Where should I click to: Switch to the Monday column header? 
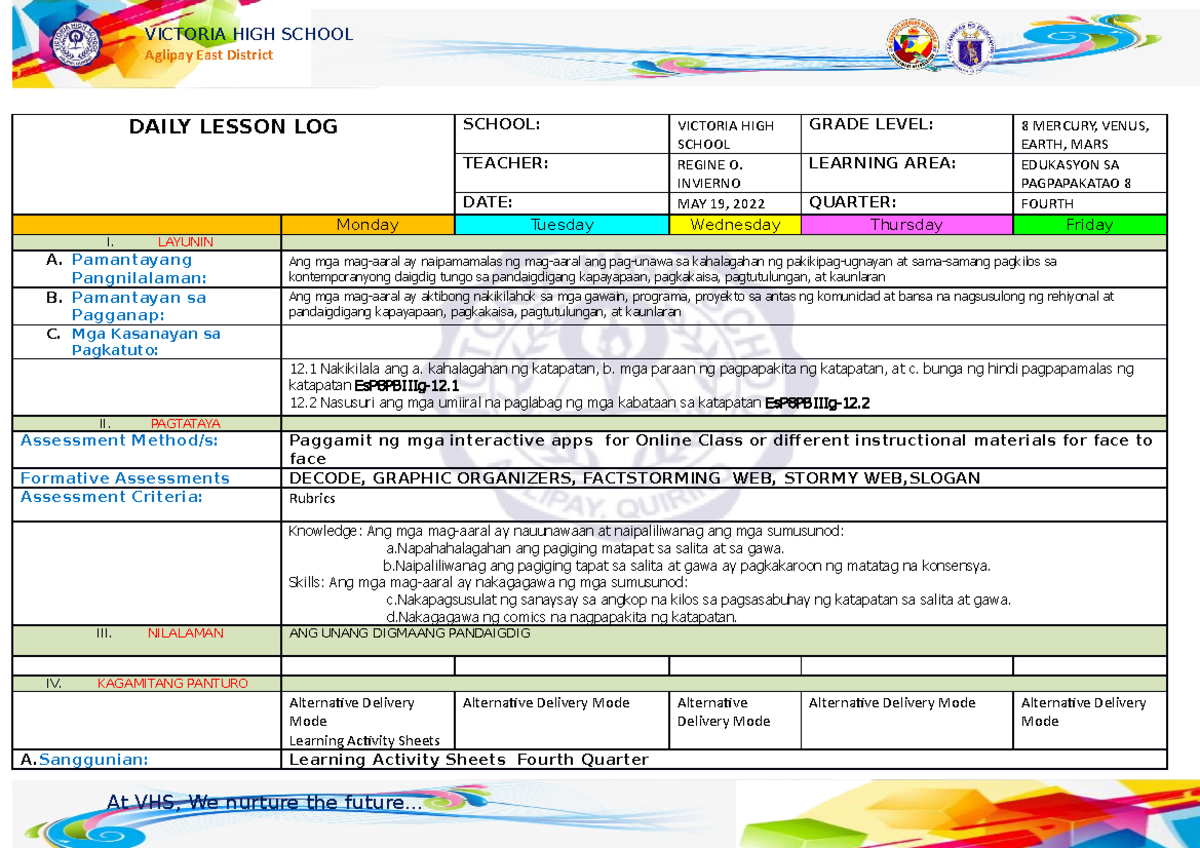pos(367,225)
